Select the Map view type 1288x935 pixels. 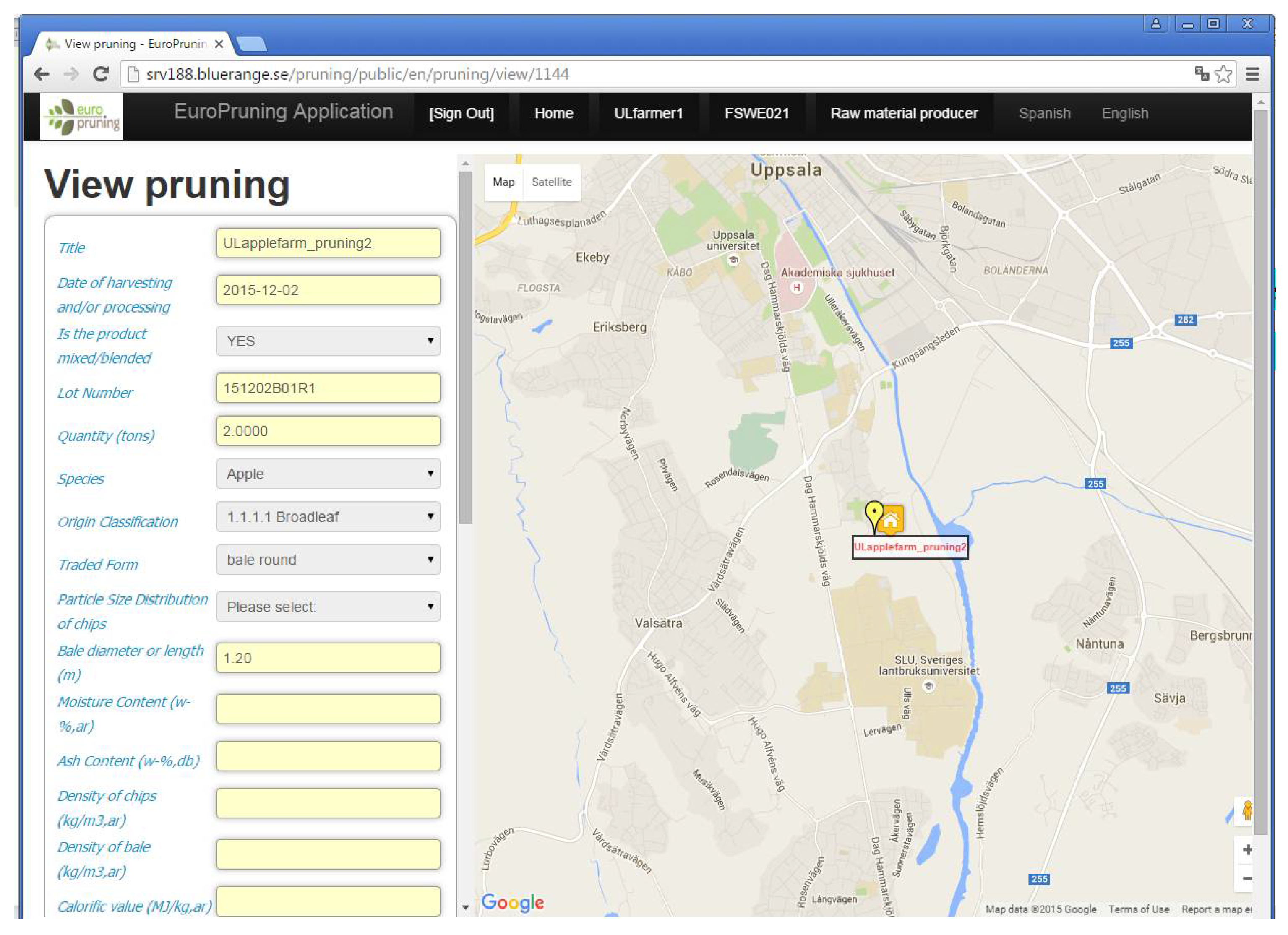click(x=503, y=182)
